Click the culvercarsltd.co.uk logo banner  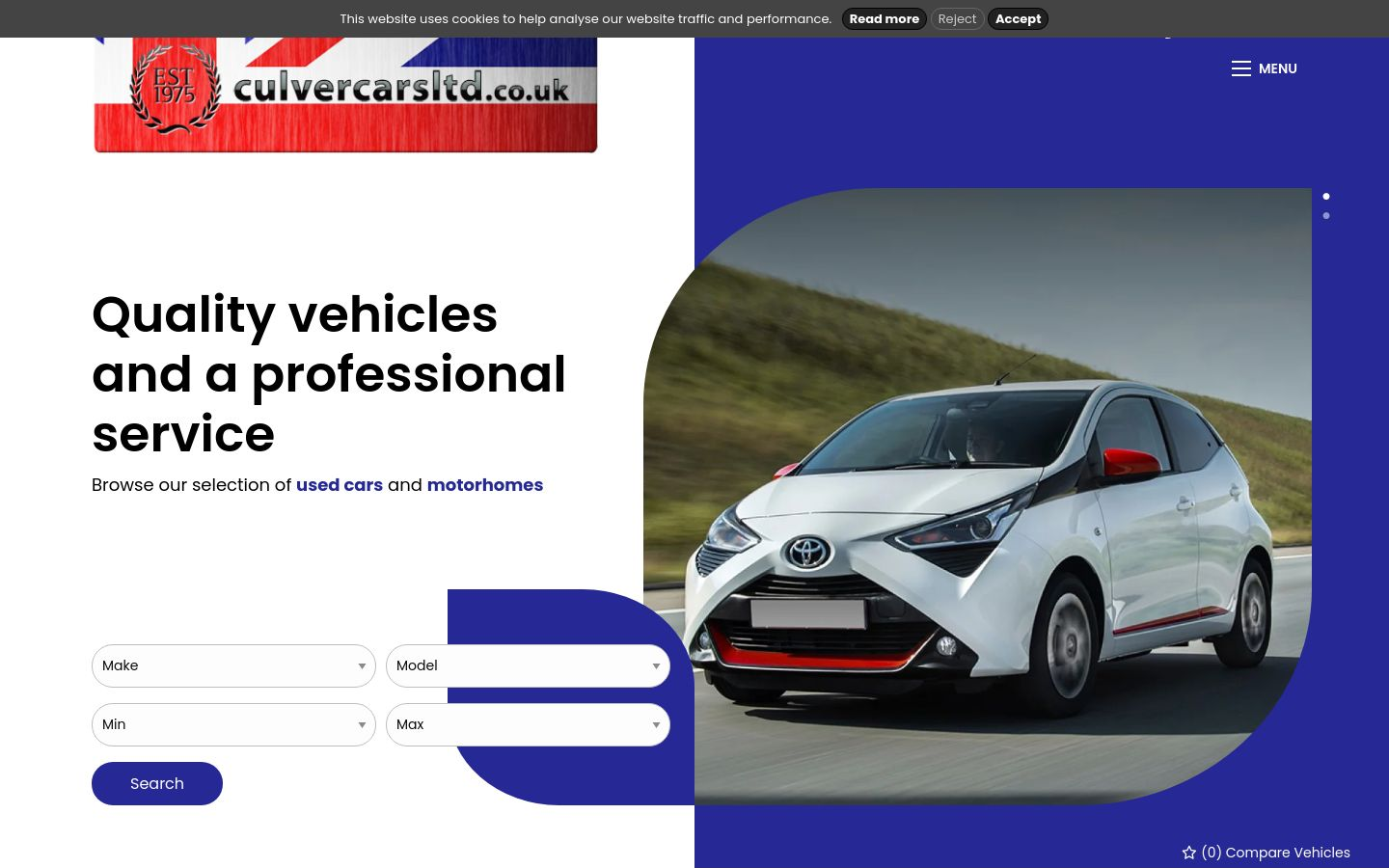tap(345, 95)
